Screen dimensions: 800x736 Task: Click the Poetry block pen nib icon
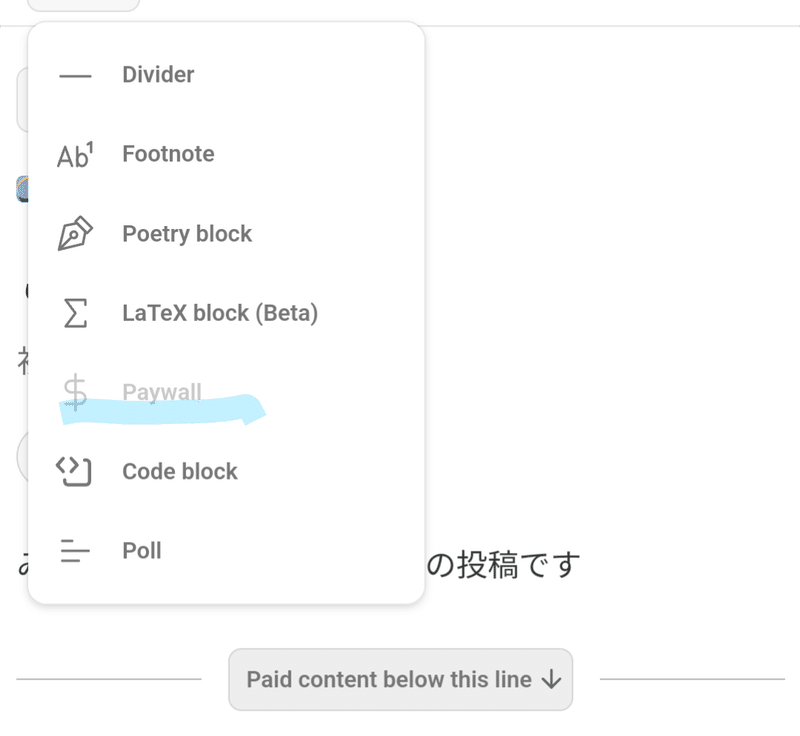(75, 233)
